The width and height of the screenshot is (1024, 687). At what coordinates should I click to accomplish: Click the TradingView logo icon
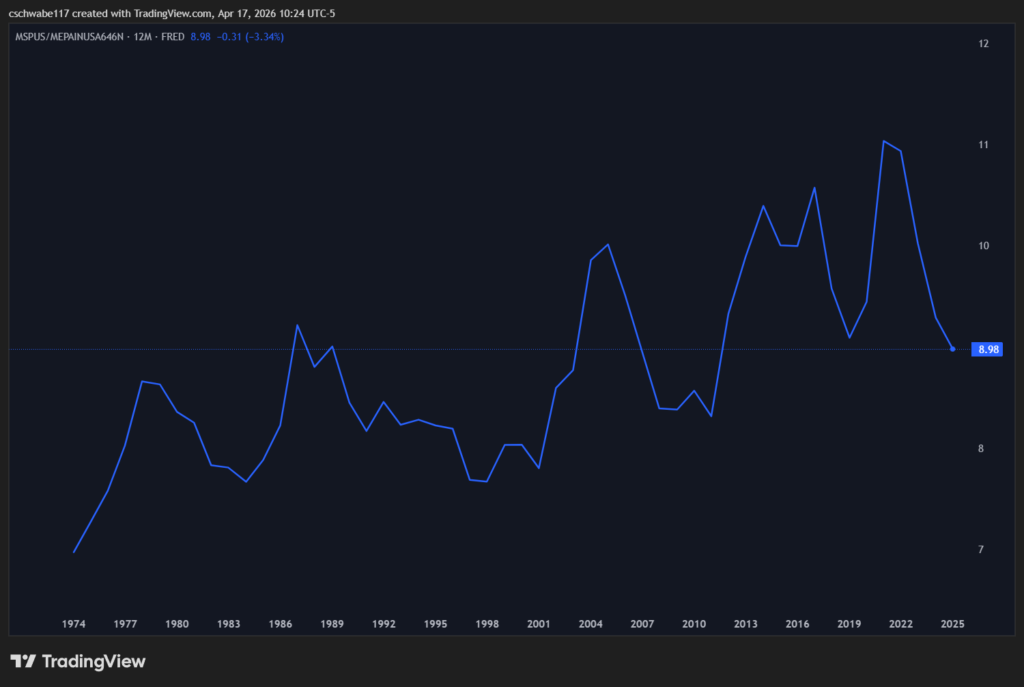(22, 661)
